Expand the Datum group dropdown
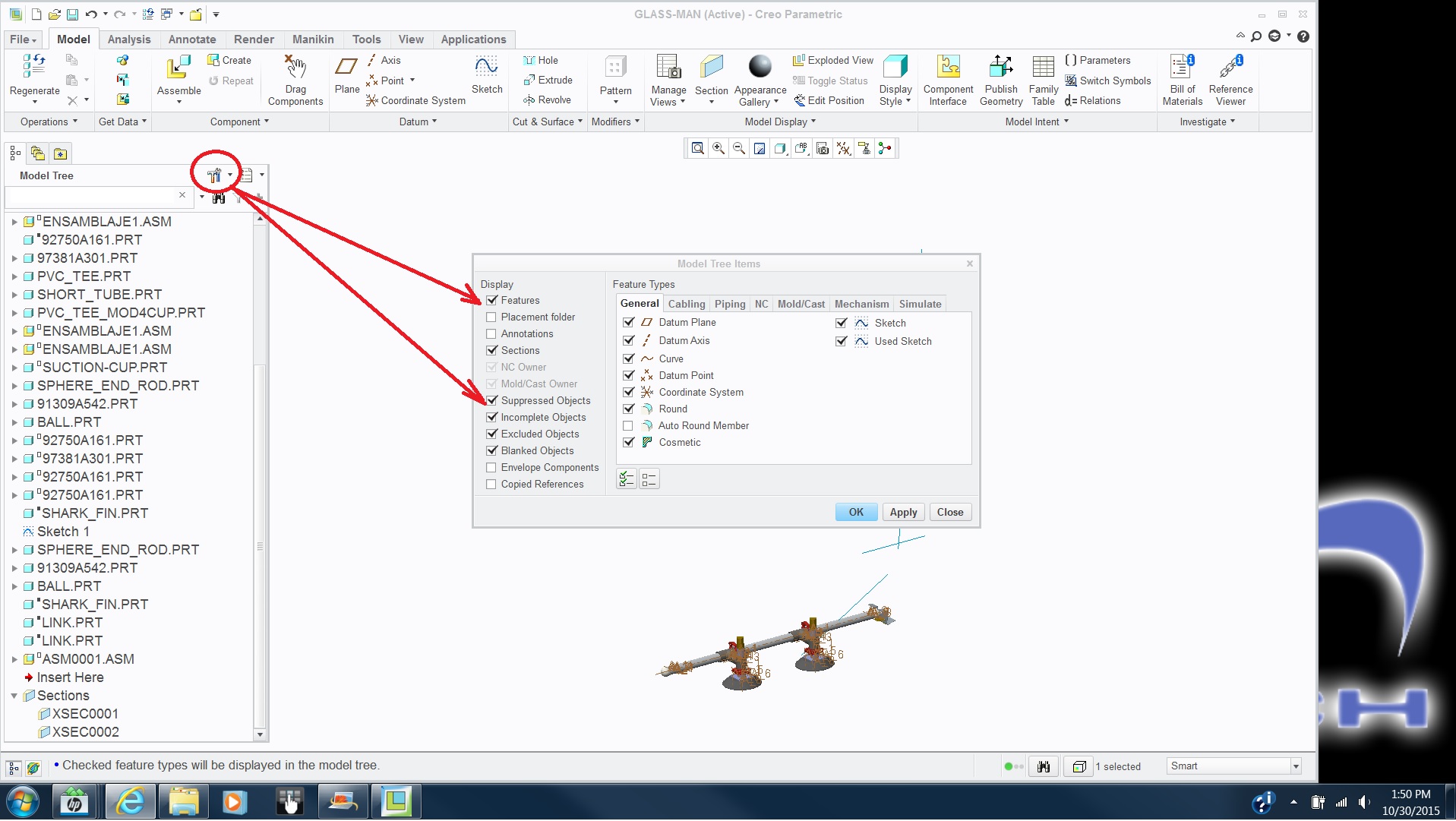1456x821 pixels. [418, 122]
